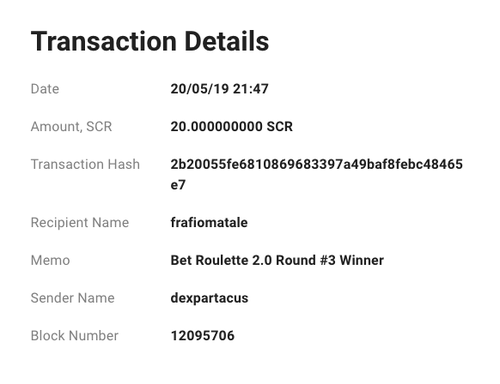This screenshot has width=500, height=384.
Task: Click the hash continuation e7
Action: [x=178, y=185]
